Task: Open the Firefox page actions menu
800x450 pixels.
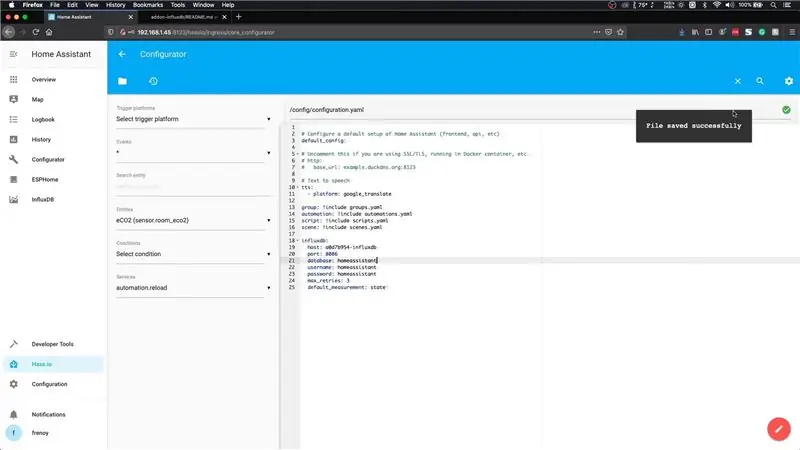Action: [x=596, y=32]
